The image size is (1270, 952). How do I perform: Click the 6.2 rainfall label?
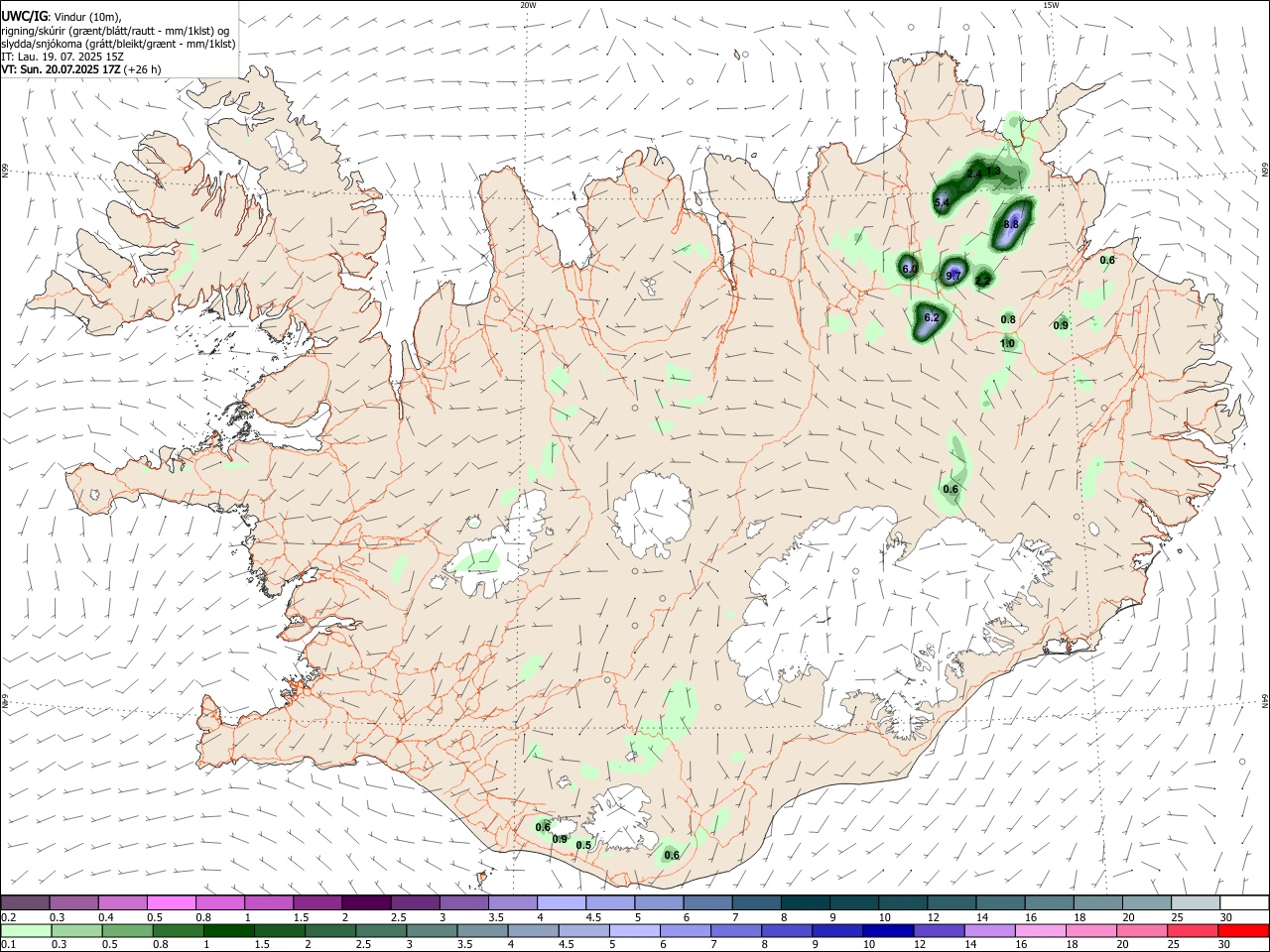click(932, 318)
